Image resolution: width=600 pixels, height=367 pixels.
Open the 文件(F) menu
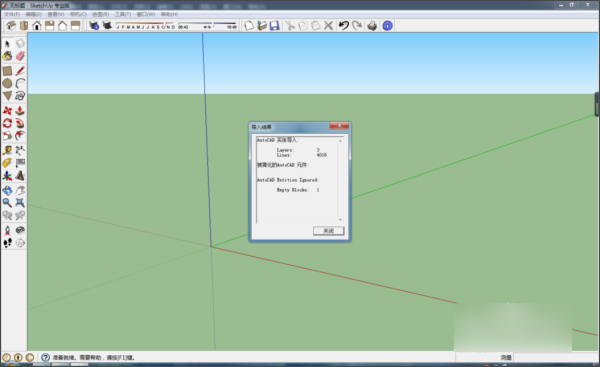point(12,14)
